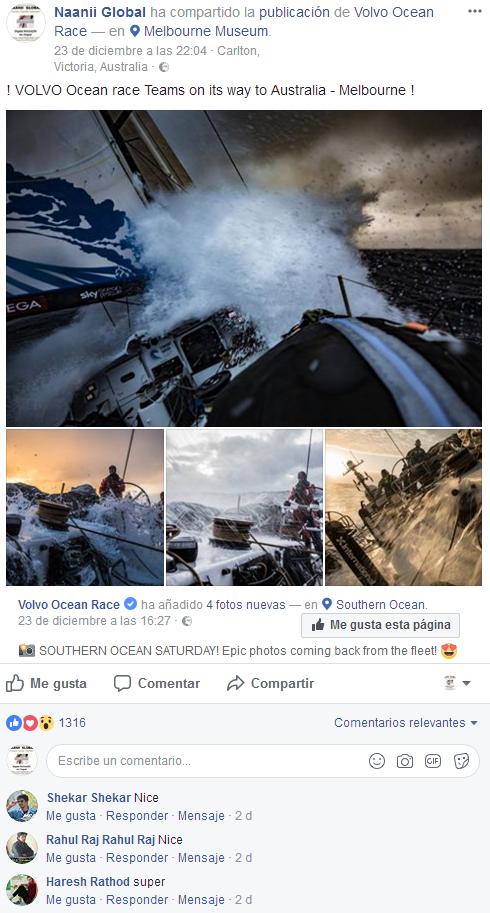This screenshot has width=490, height=913.
Task: Attach a photo using the camera icon
Action: click(405, 760)
